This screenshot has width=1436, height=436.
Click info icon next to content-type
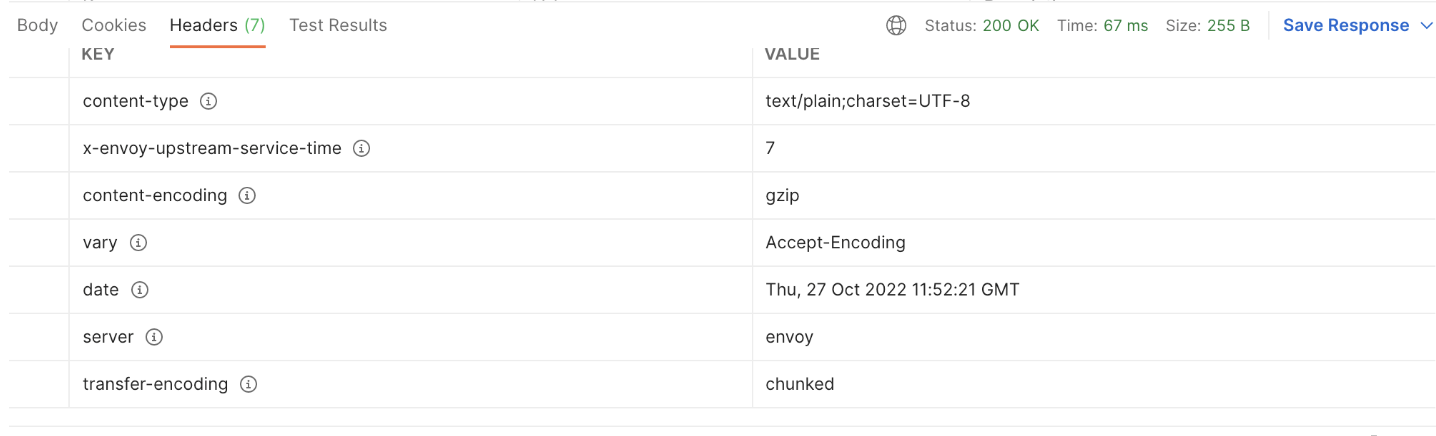coord(209,101)
